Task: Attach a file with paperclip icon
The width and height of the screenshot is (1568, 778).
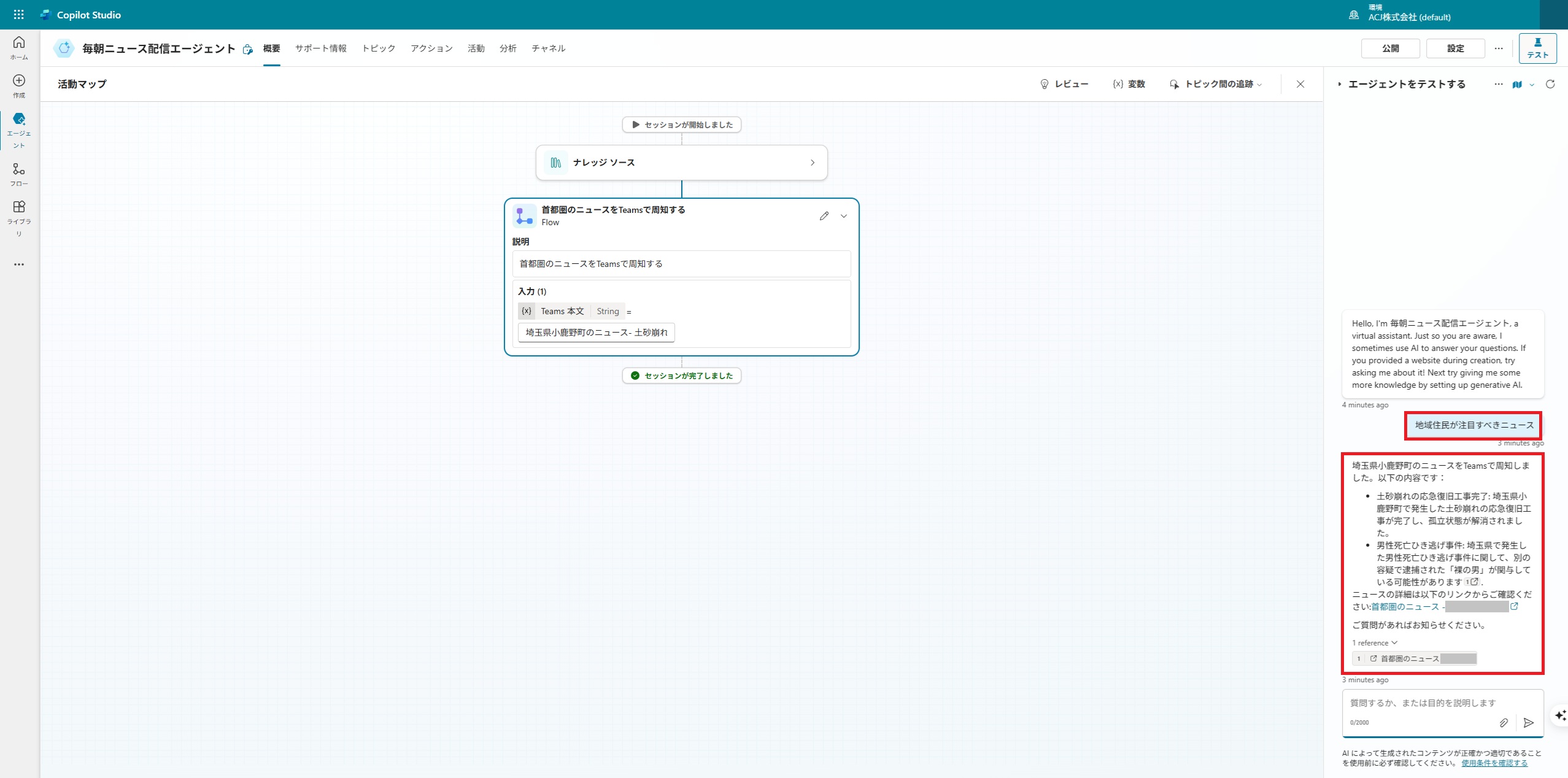Action: tap(1504, 723)
